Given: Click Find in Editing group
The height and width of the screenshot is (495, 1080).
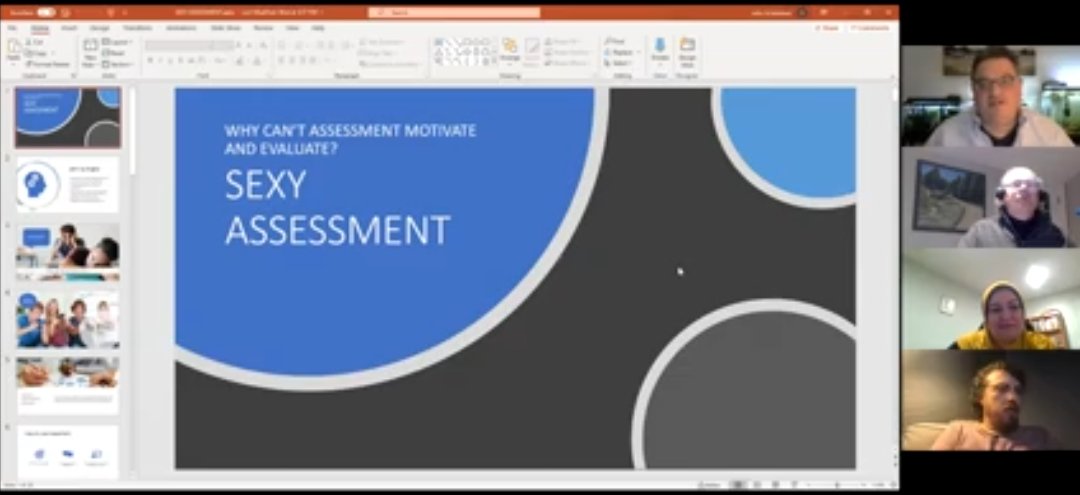Looking at the screenshot, I should (x=615, y=42).
